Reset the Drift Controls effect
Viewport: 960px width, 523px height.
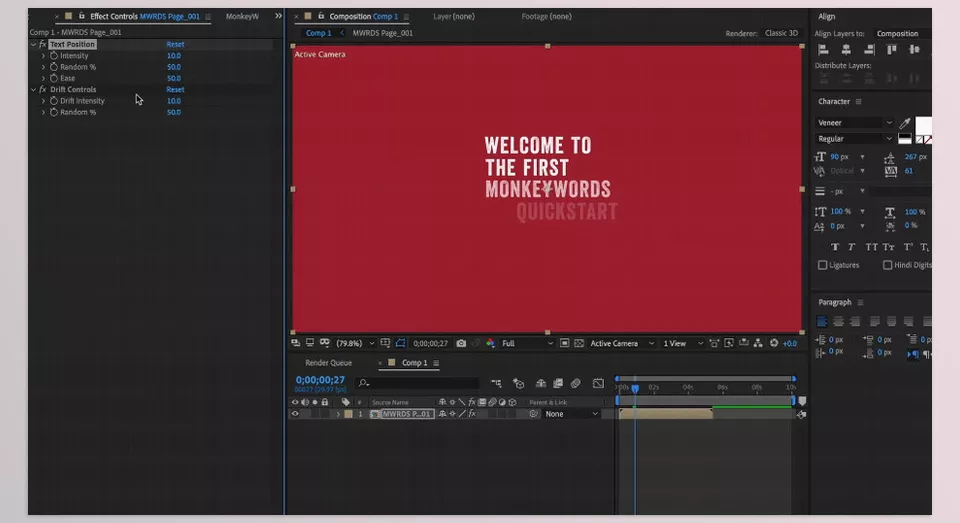(175, 89)
